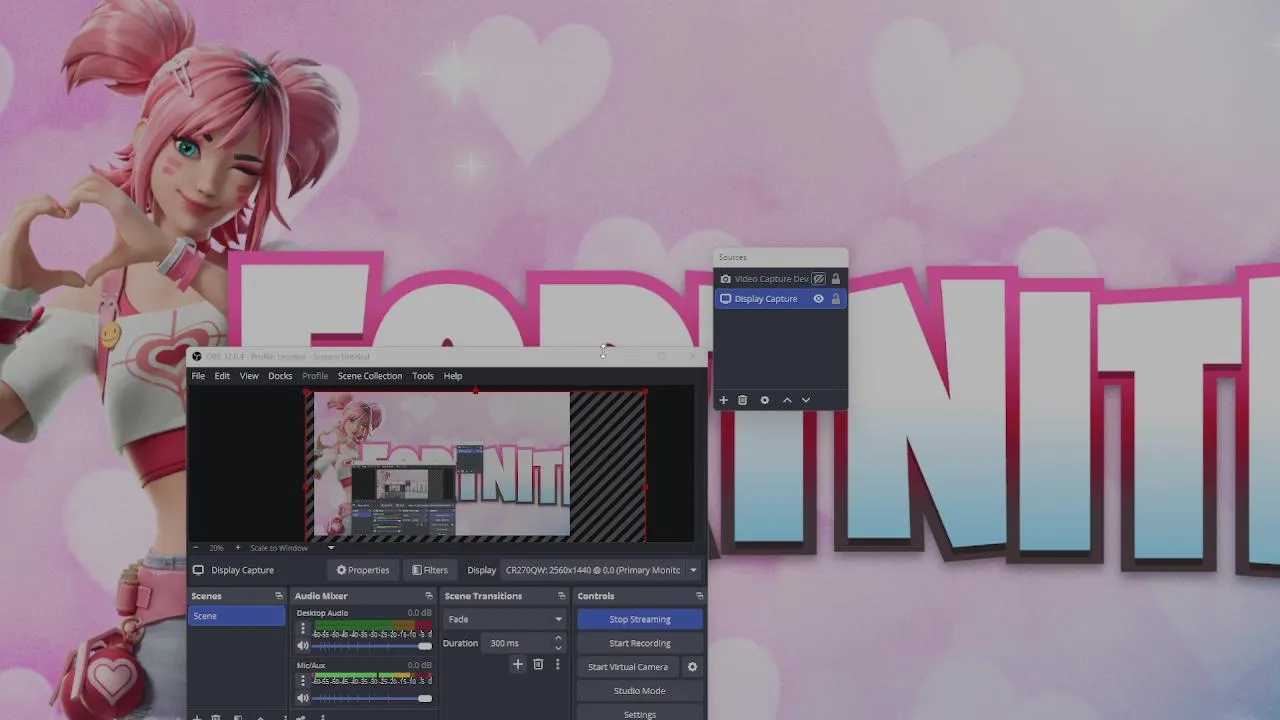Click Start Virtual Camera button
The image size is (1280, 720).
pyautogui.click(x=628, y=667)
